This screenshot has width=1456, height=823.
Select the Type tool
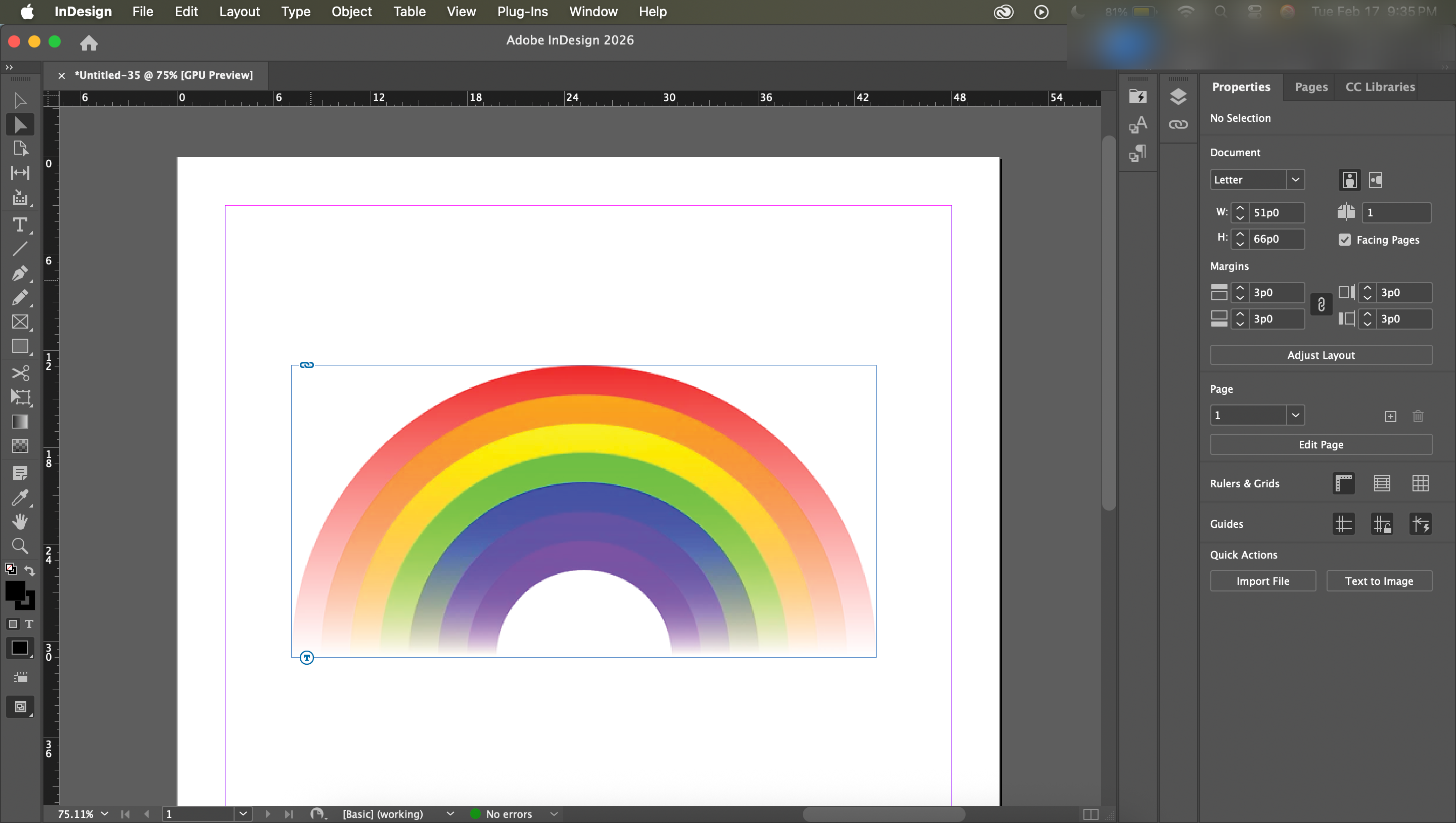[20, 225]
